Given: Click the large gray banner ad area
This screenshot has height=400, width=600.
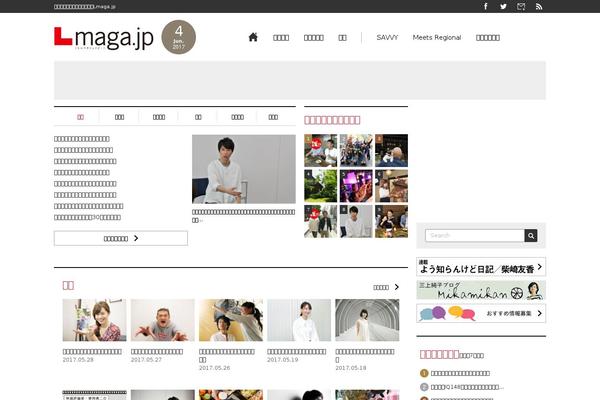Looking at the screenshot, I should (x=300, y=80).
